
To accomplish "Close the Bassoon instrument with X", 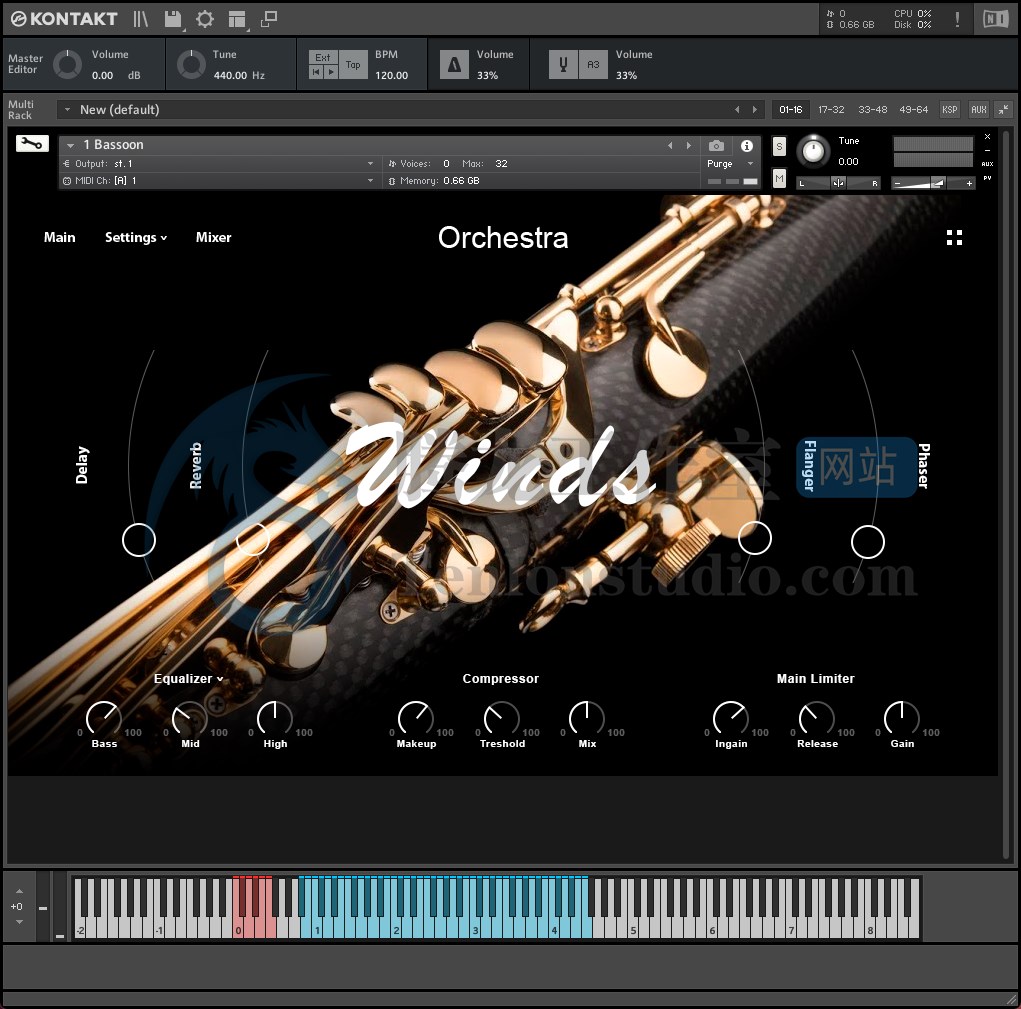I will coord(987,137).
